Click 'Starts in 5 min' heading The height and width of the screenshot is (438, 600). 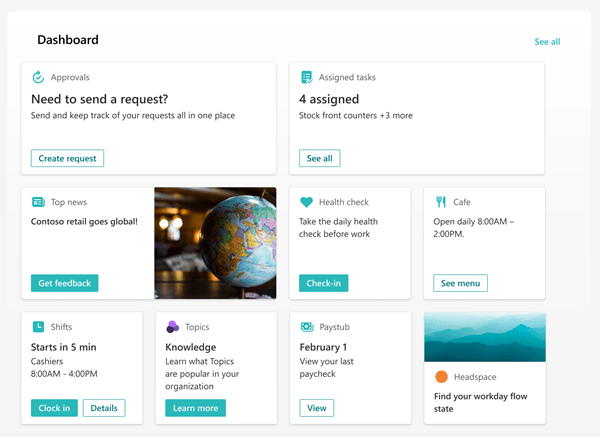click(64, 347)
